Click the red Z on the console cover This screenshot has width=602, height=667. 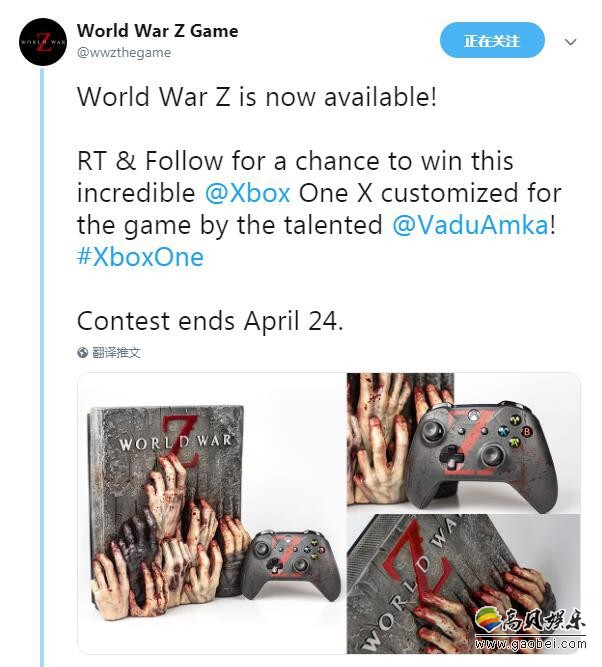click(182, 442)
